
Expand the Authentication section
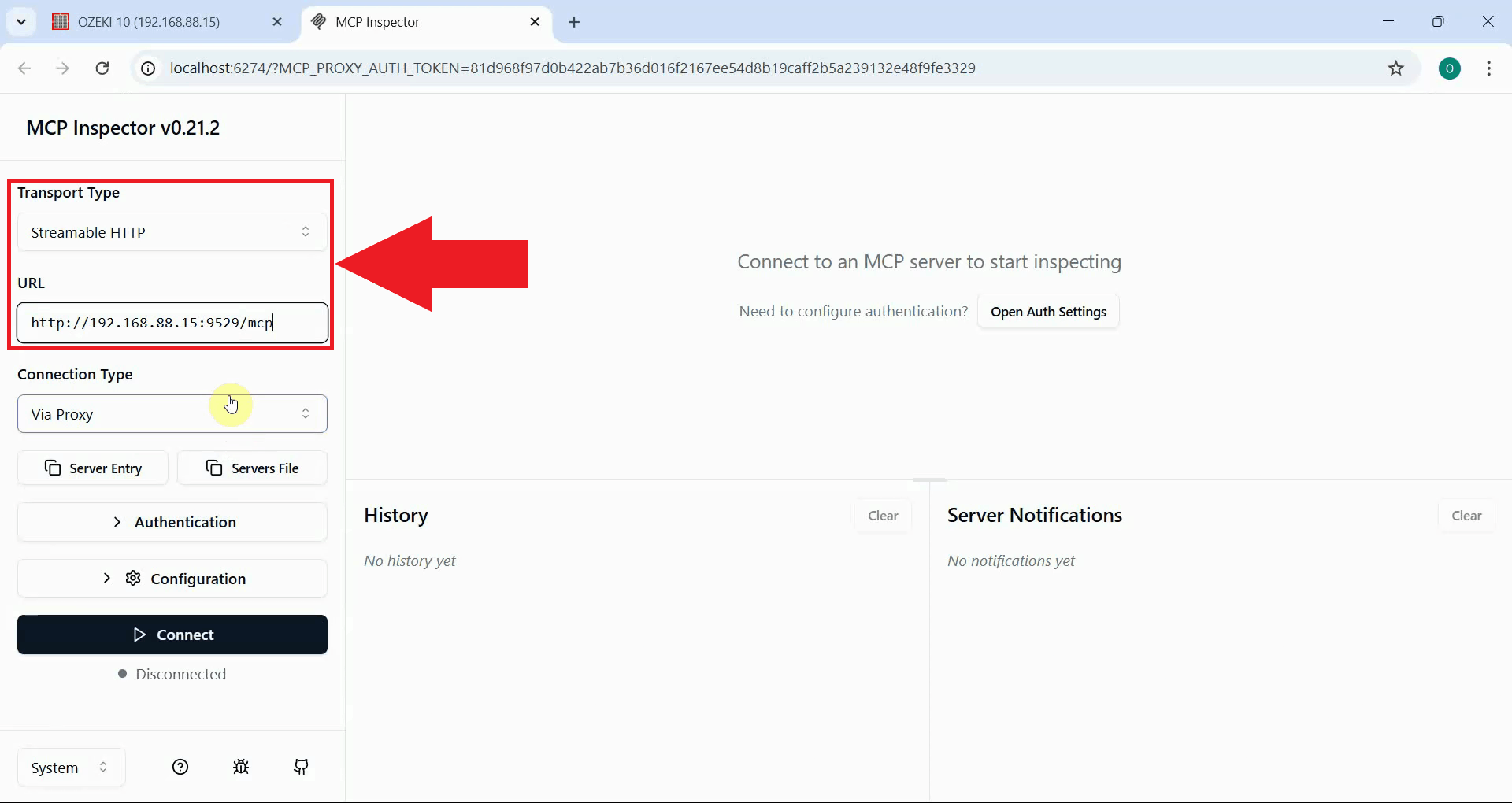point(172,522)
